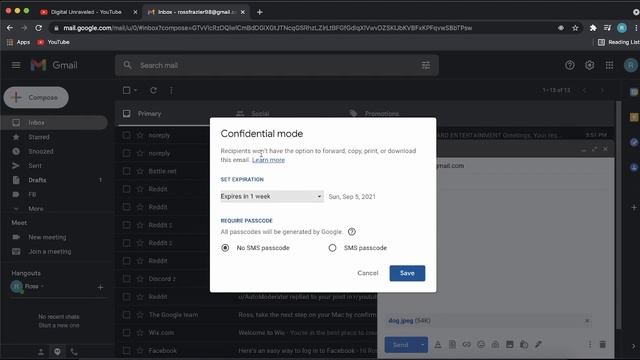640x360 pixels.
Task: Switch to the Promotions tab
Action: coord(382,113)
